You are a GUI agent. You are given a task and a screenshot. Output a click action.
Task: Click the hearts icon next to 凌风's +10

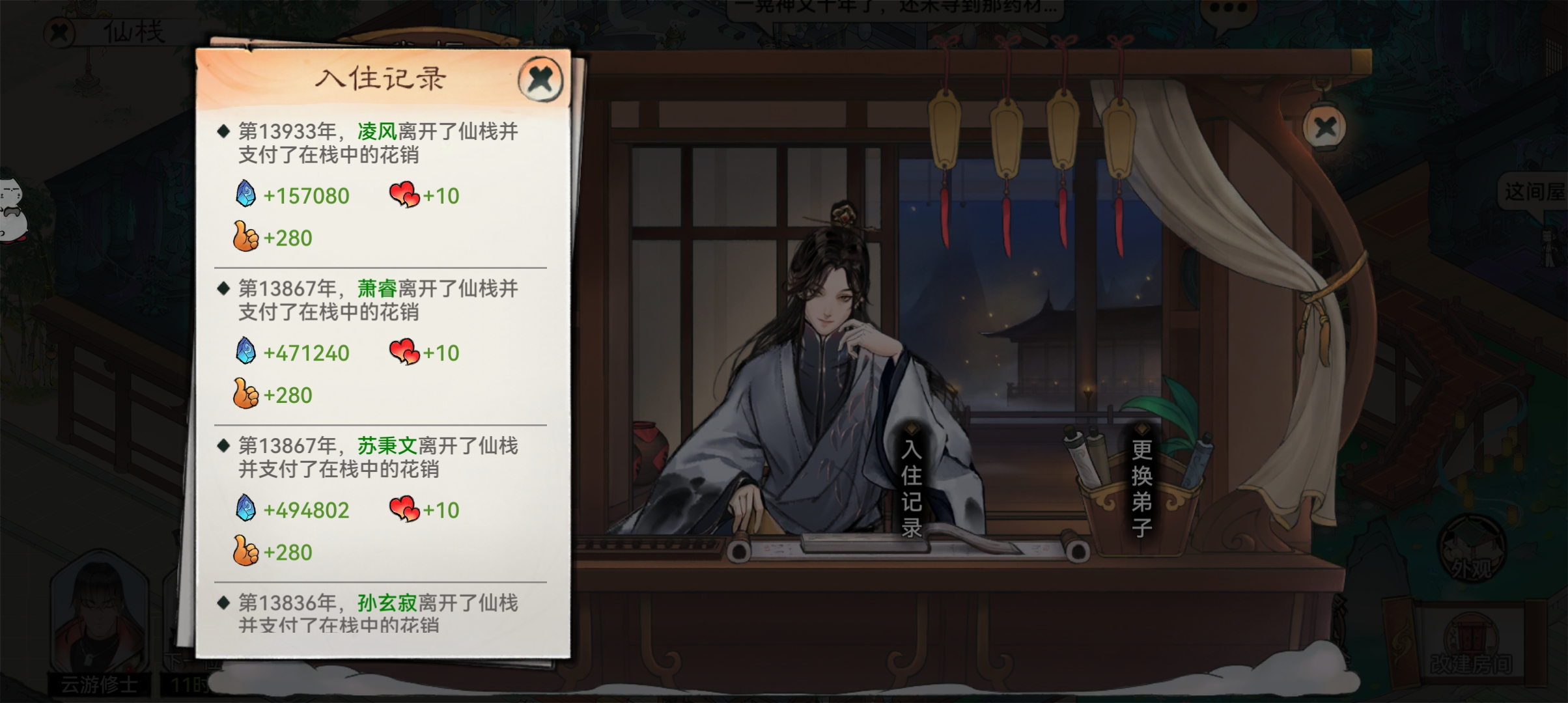404,195
